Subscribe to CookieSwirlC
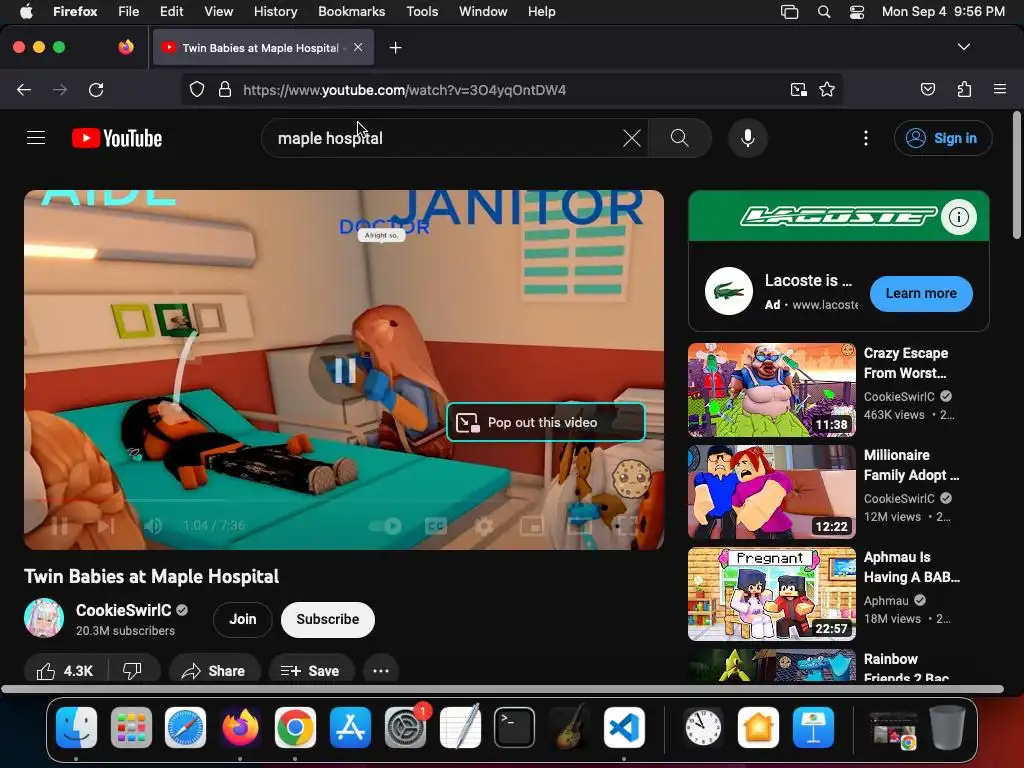The image size is (1024, 768). click(328, 619)
